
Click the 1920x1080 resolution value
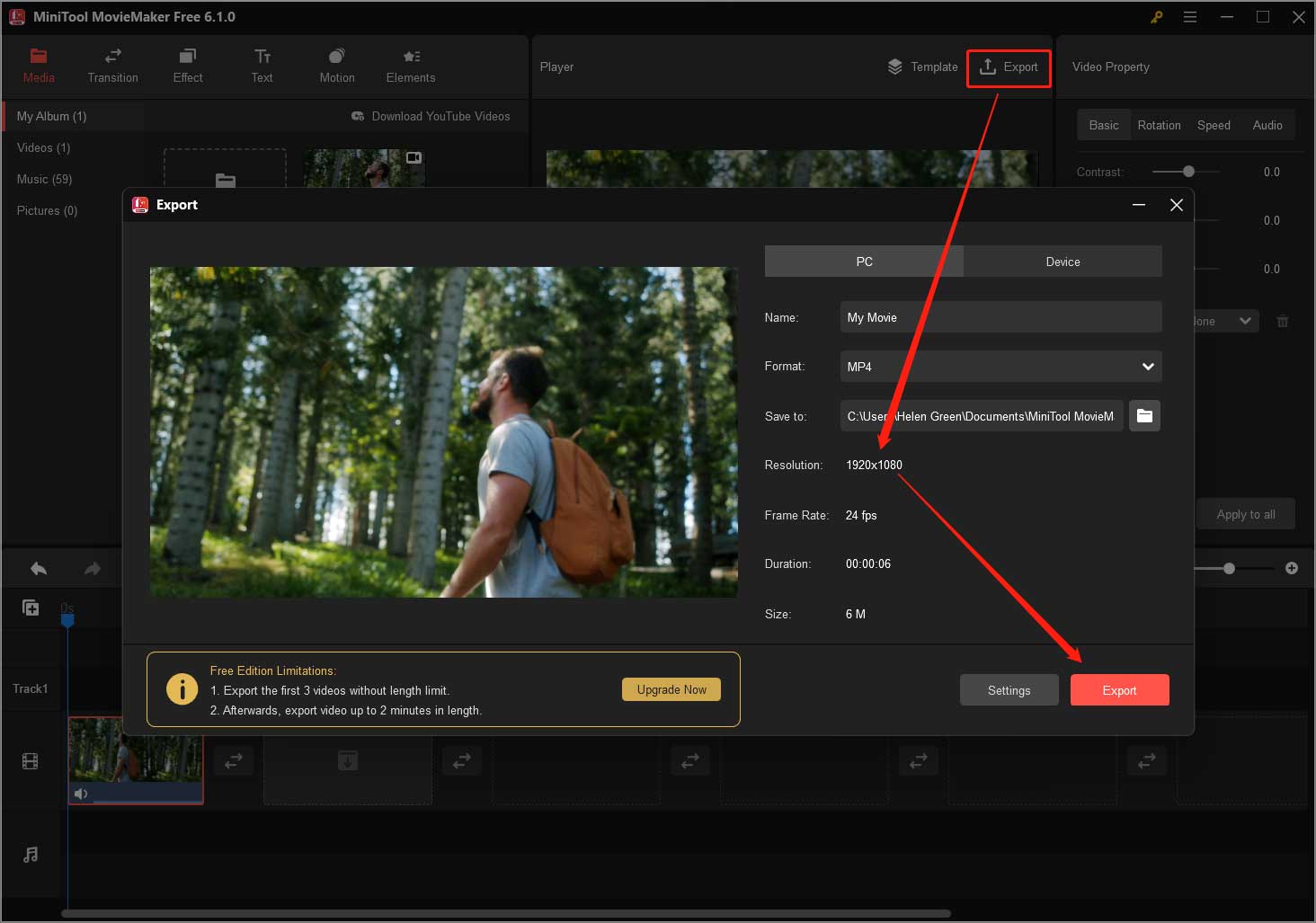click(x=874, y=465)
